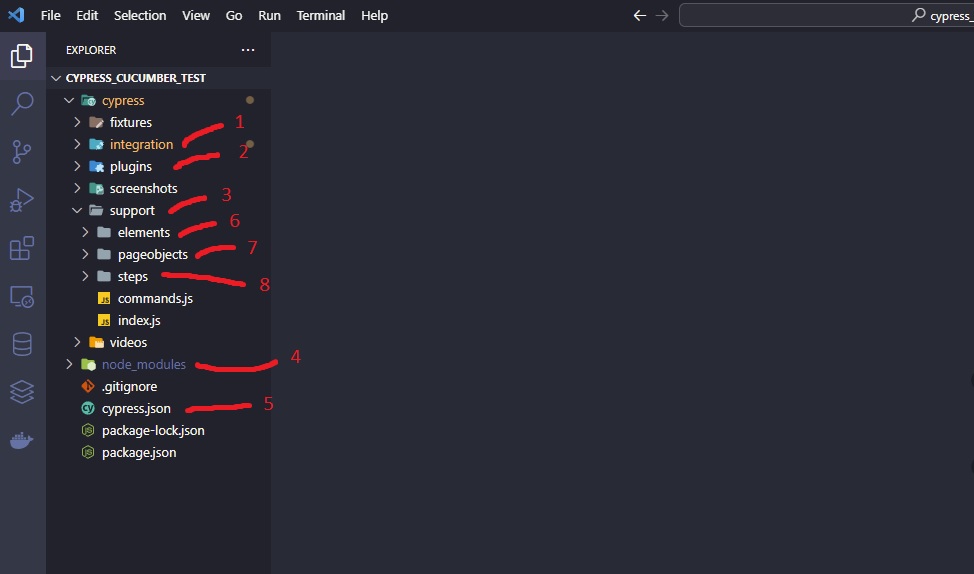This screenshot has width=974, height=574.
Task: Click the node_modules folder icon
Action: coord(88,365)
